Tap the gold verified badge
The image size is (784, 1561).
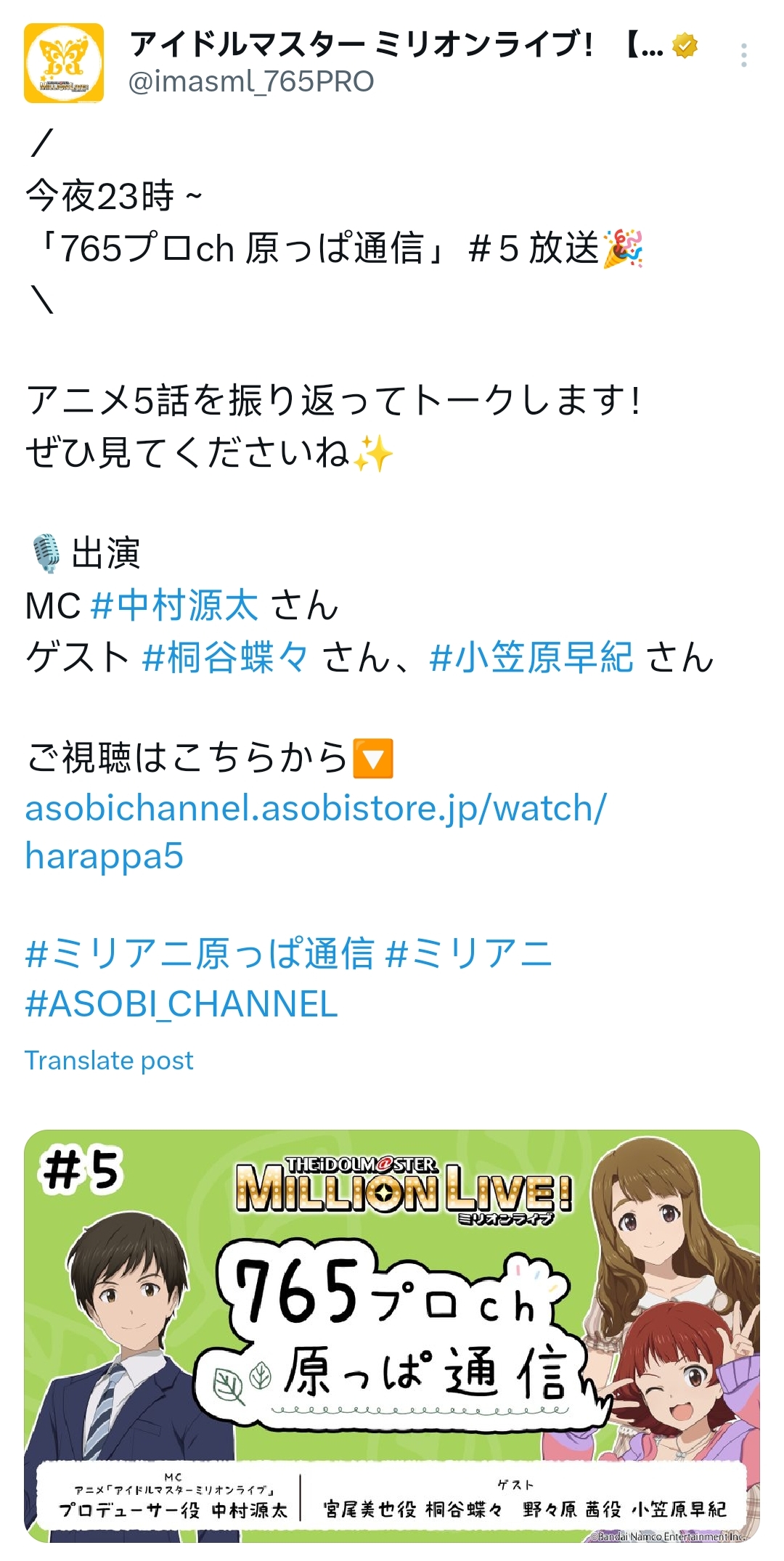685,46
